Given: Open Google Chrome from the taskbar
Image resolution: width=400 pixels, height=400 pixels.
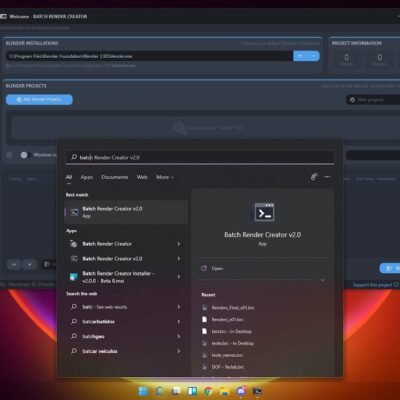Looking at the screenshot, I should click(x=208, y=391).
